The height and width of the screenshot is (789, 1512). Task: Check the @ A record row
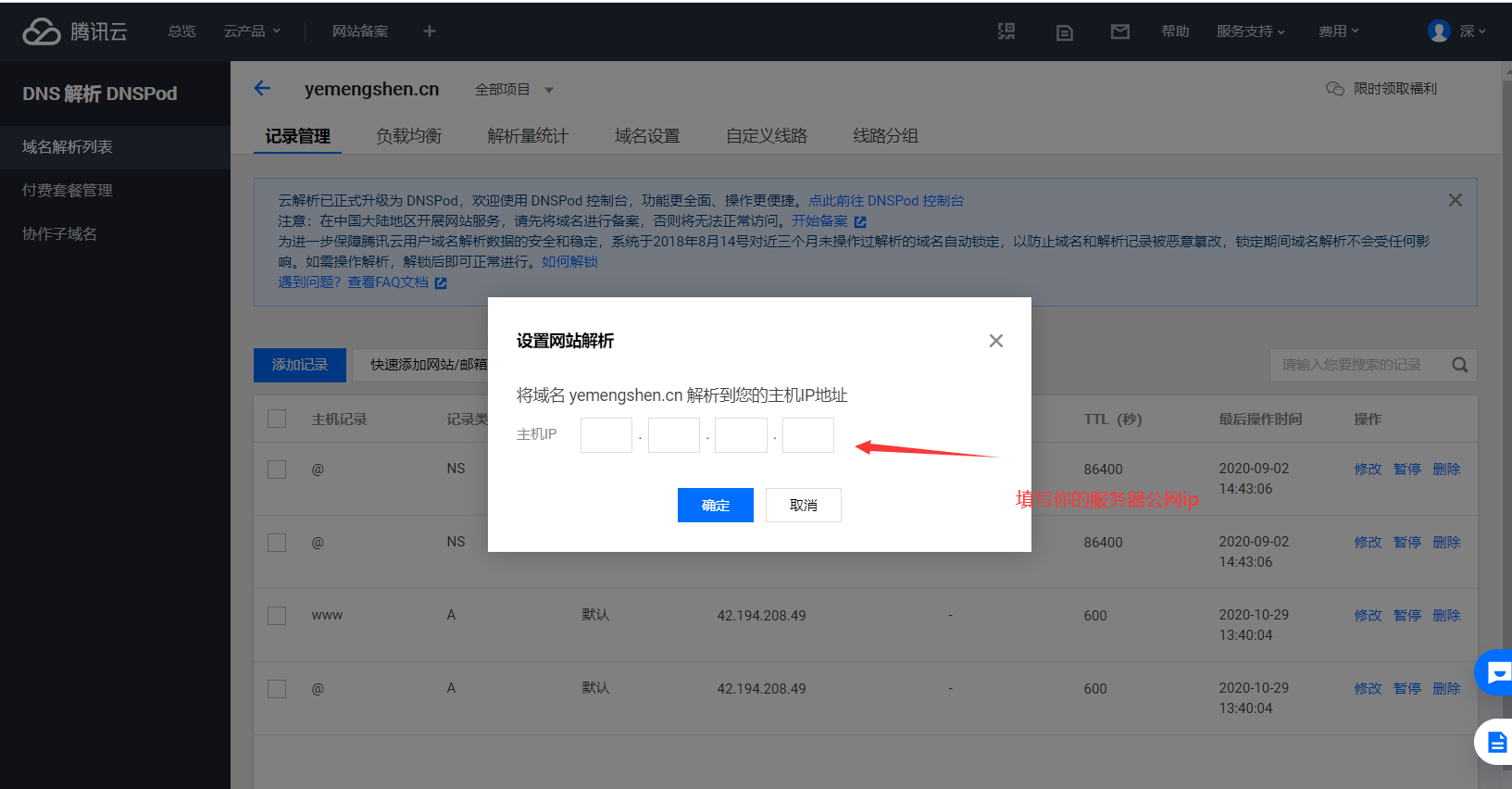(x=277, y=689)
